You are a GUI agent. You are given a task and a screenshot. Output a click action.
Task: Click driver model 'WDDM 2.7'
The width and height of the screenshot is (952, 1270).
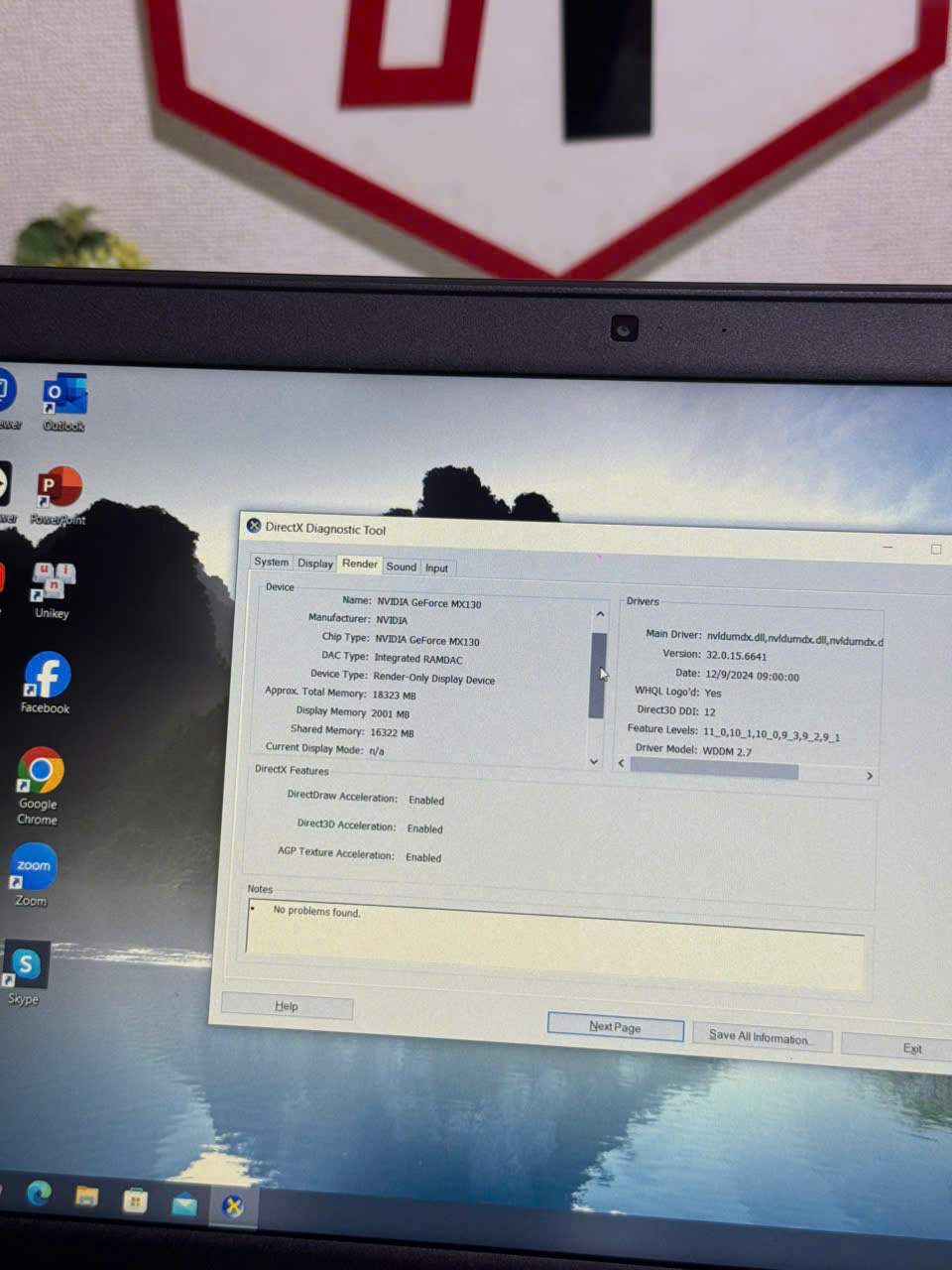(x=727, y=751)
